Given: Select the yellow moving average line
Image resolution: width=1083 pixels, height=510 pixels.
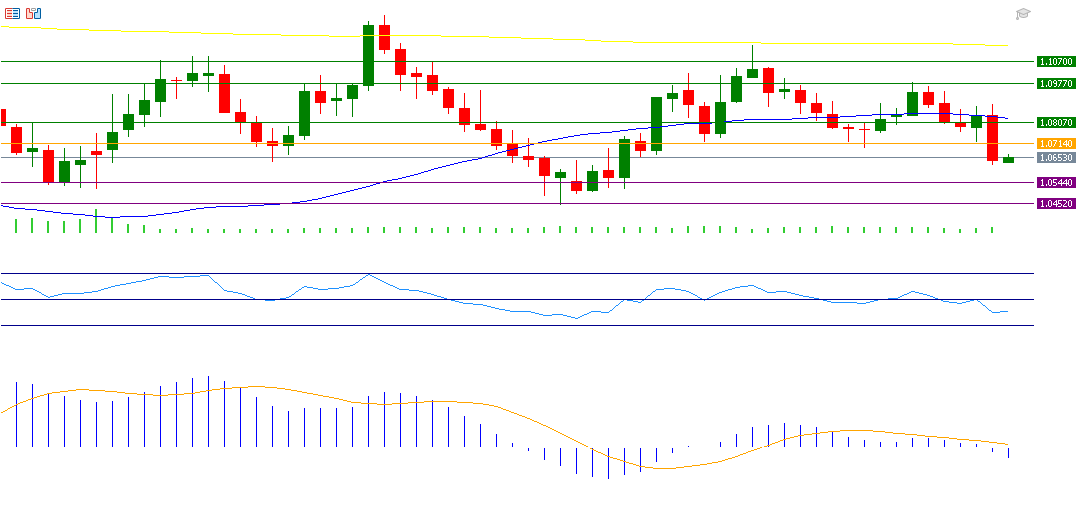Looking at the screenshot, I should [600, 39].
